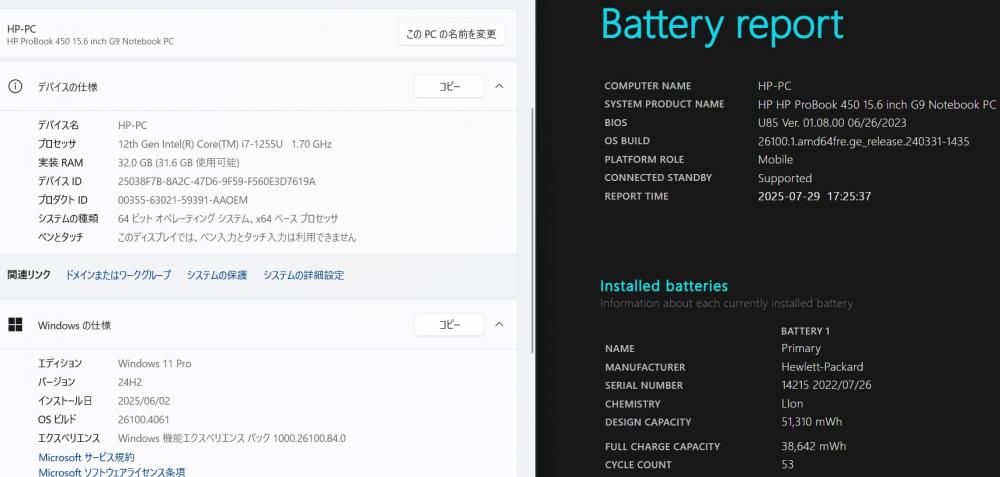This screenshot has height=477, width=1000.
Task: Select the product ID 00355-63021-59391-AAOEM
Action: (182, 200)
